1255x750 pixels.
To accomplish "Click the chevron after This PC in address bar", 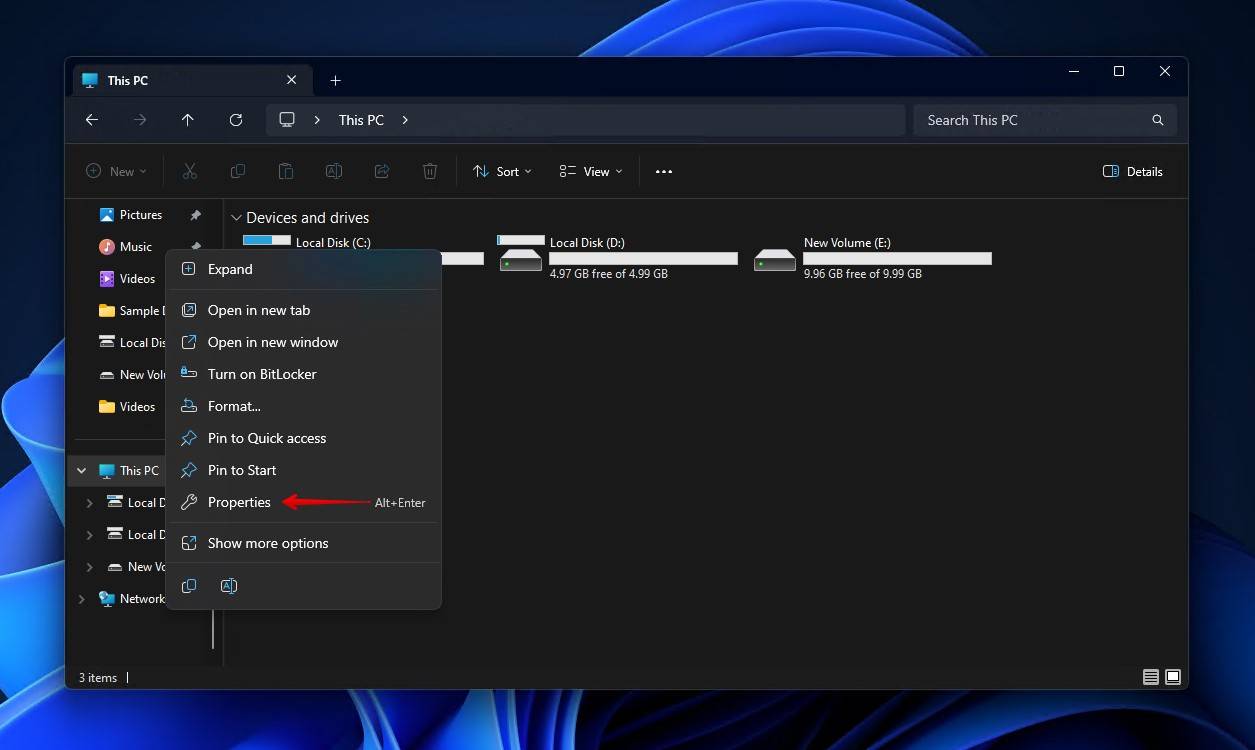I will pos(405,120).
